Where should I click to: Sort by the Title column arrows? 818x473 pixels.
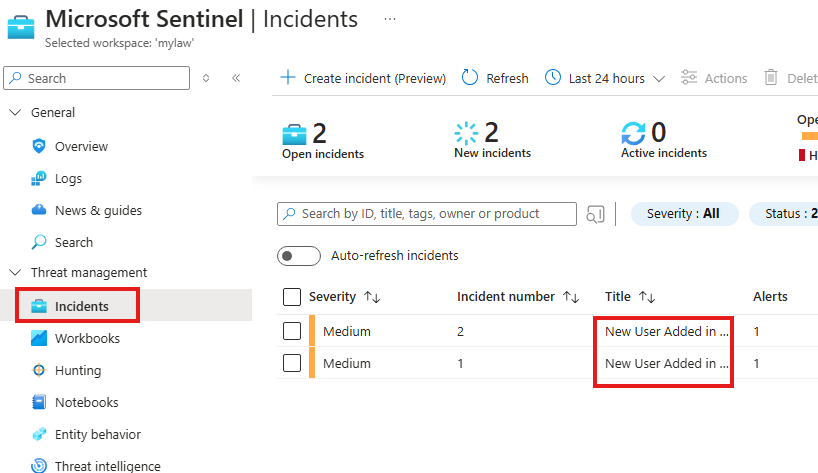coord(647,297)
